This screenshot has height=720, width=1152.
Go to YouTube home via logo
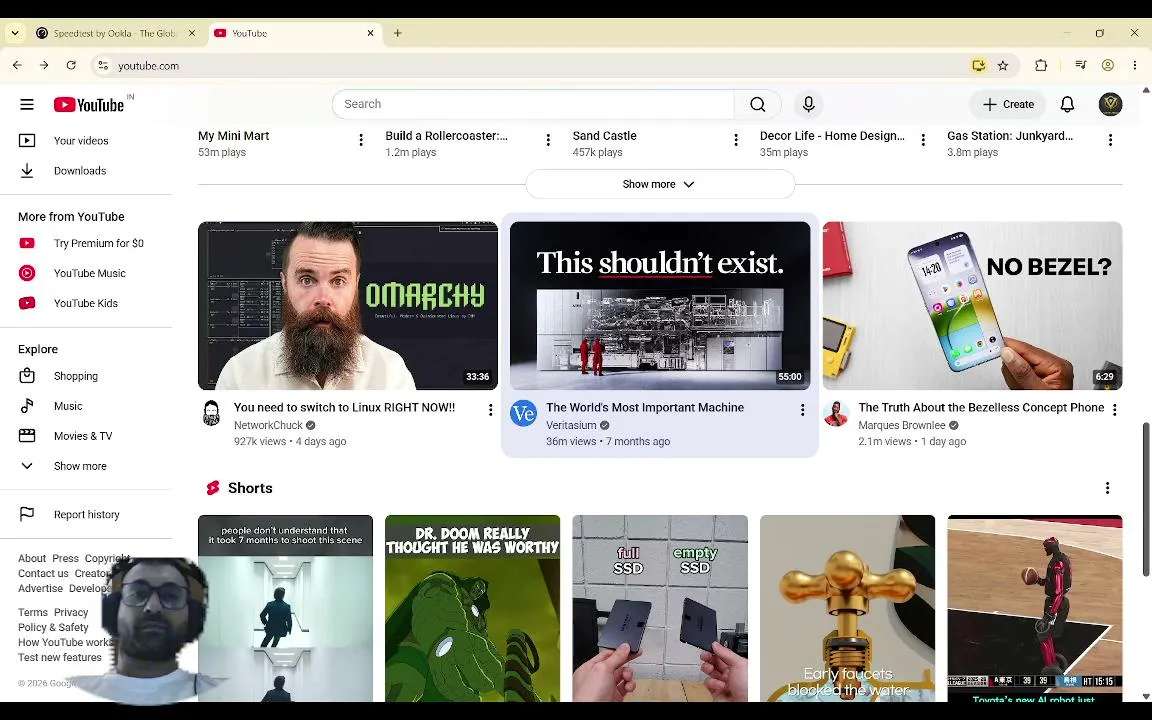(x=89, y=104)
